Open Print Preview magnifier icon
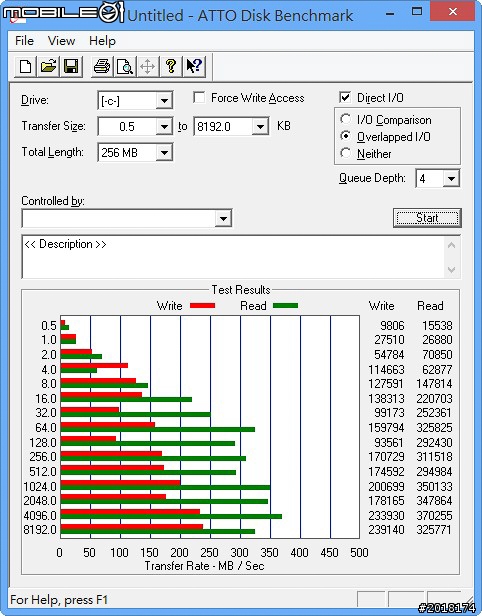Image resolution: width=482 pixels, height=616 pixels. (125, 66)
